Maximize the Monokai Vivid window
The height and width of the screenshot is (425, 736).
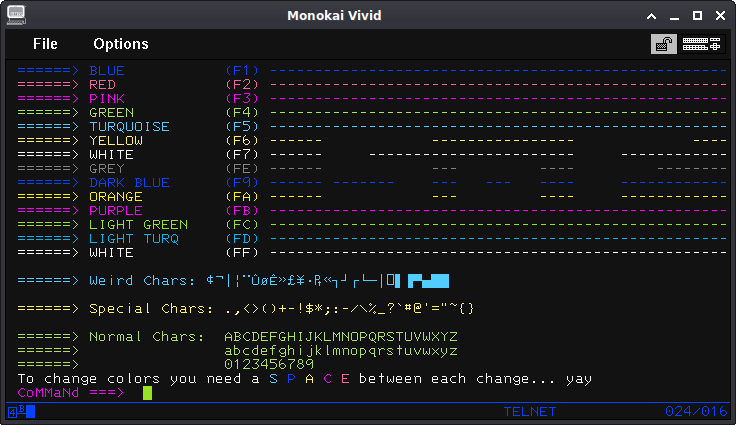point(698,16)
